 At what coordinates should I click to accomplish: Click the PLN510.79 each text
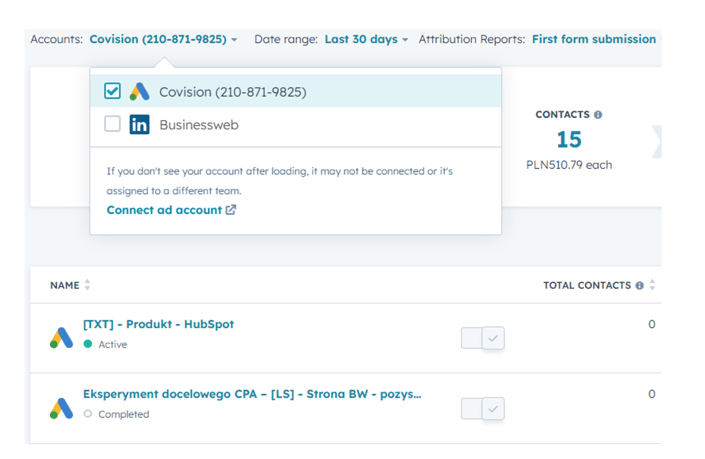point(569,165)
